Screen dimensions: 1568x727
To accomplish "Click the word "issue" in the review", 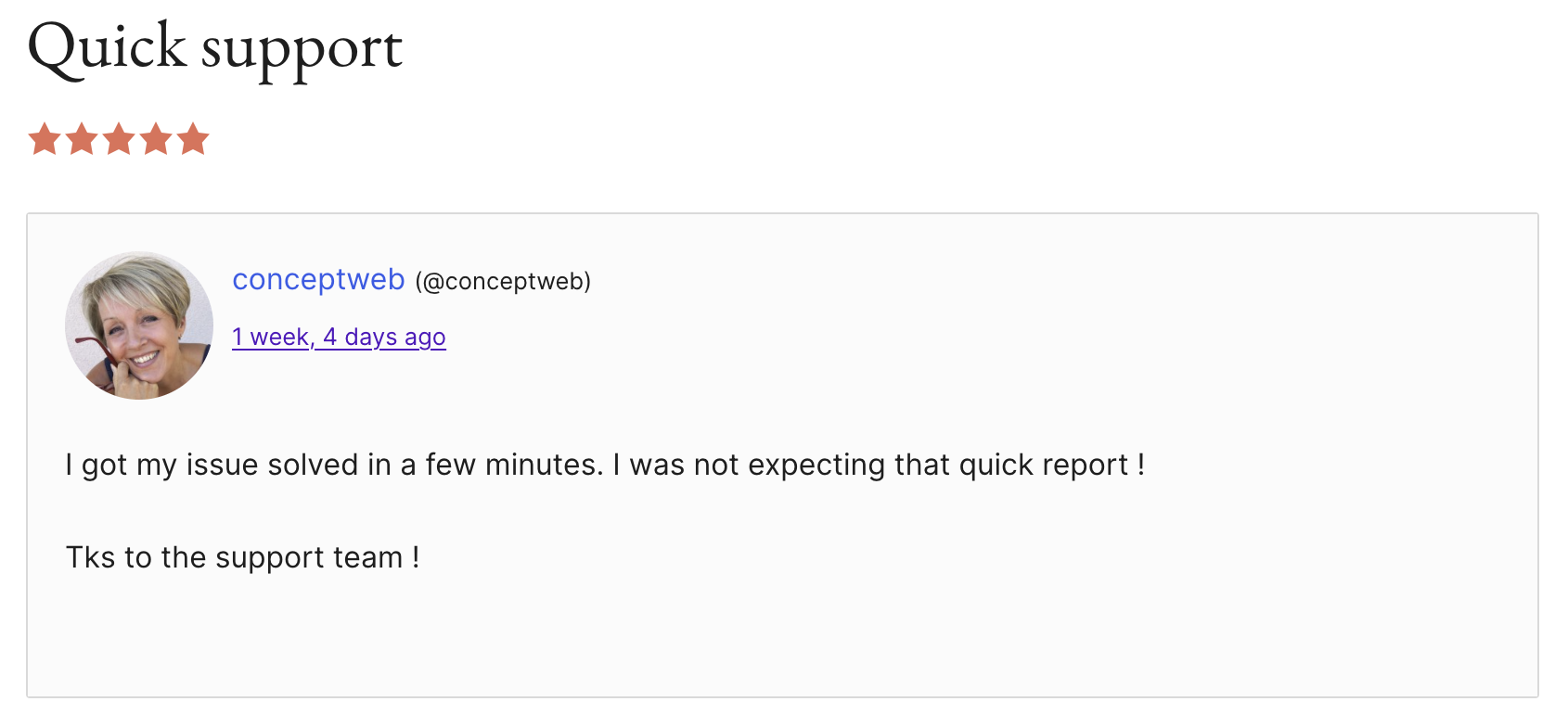I will click(x=222, y=465).
